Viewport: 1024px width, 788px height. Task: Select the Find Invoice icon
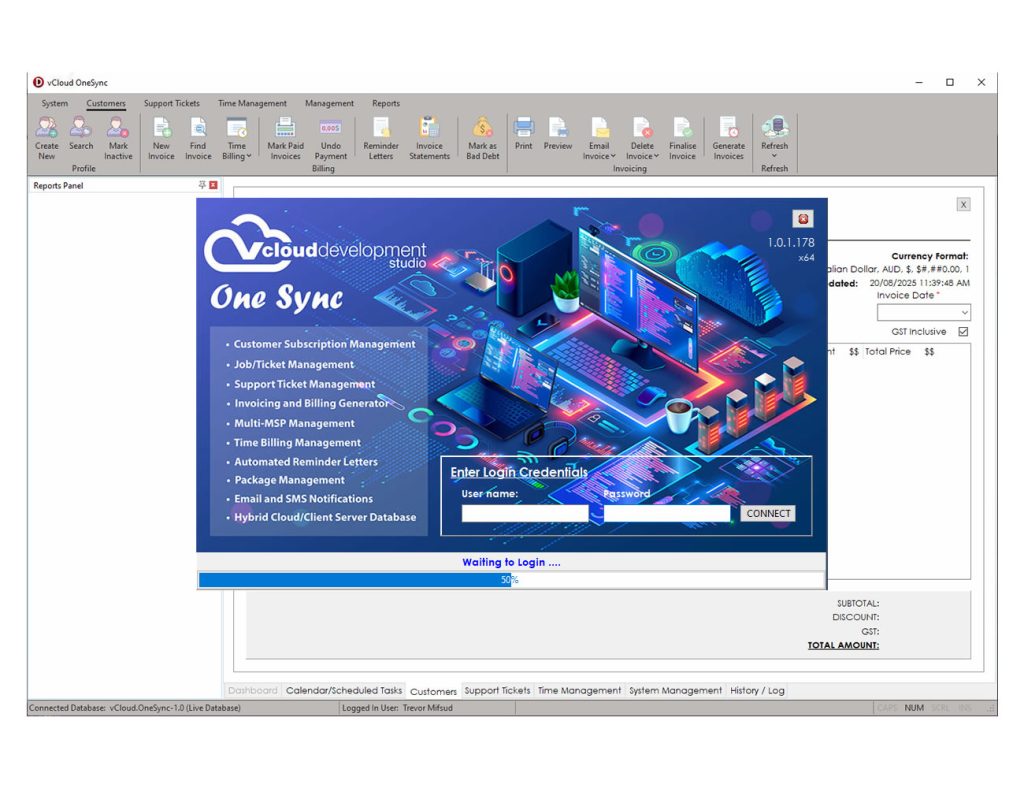198,129
